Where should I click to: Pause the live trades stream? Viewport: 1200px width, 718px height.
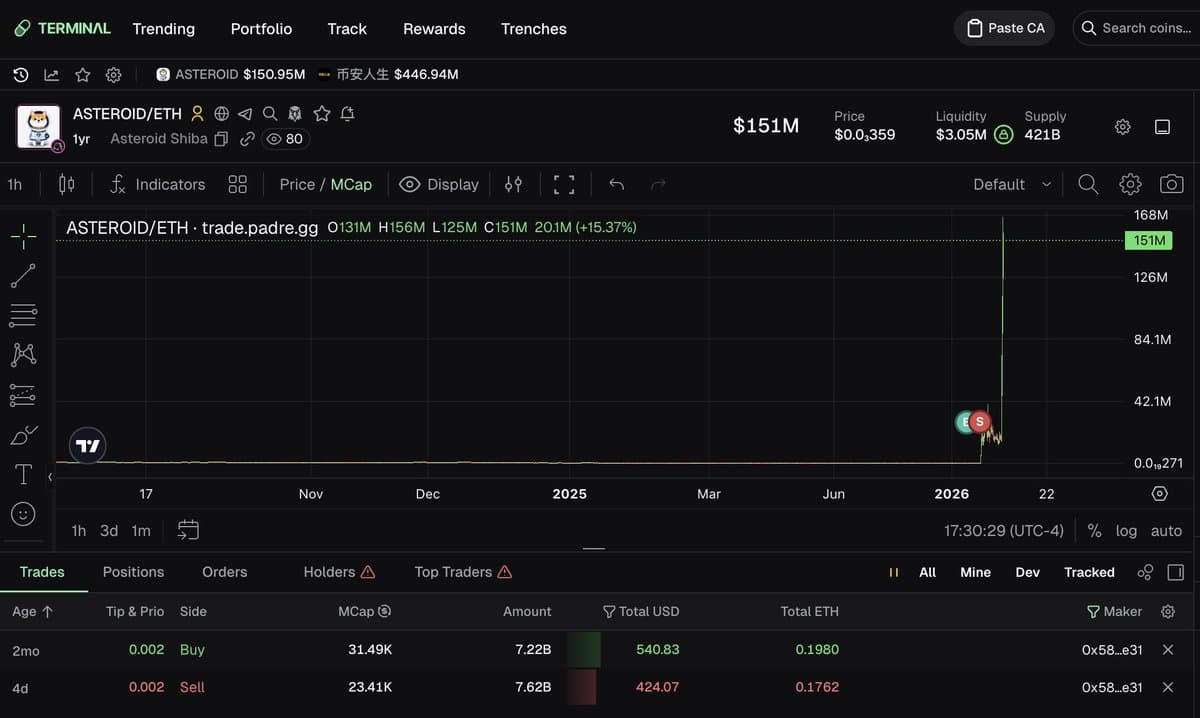pos(893,572)
